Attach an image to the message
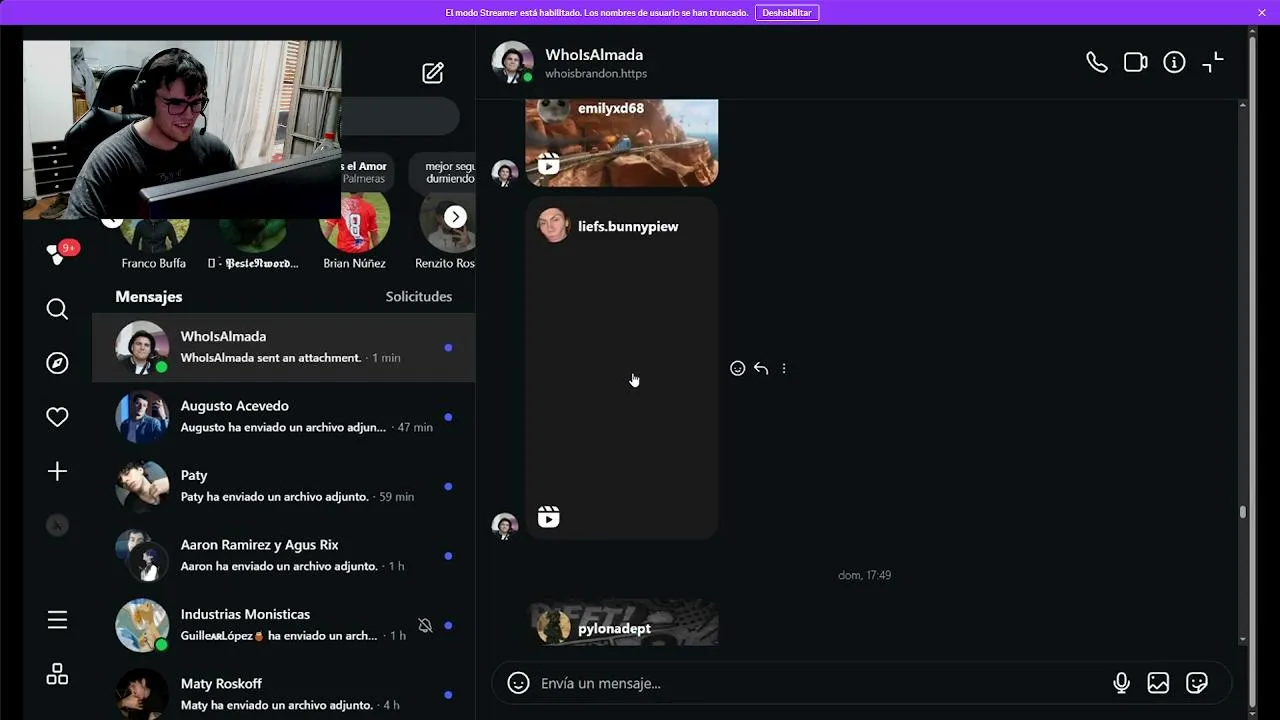1280x720 pixels. tap(1158, 683)
